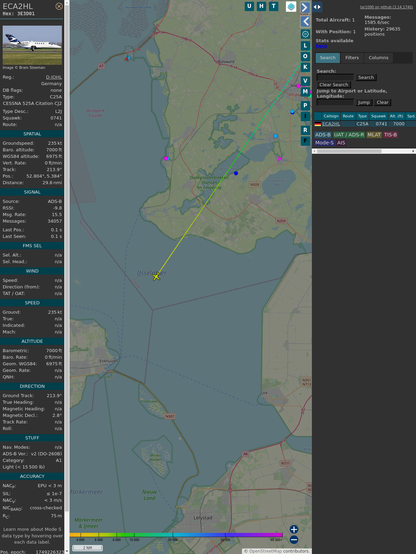Click the SPATIAL section header

[32, 134]
